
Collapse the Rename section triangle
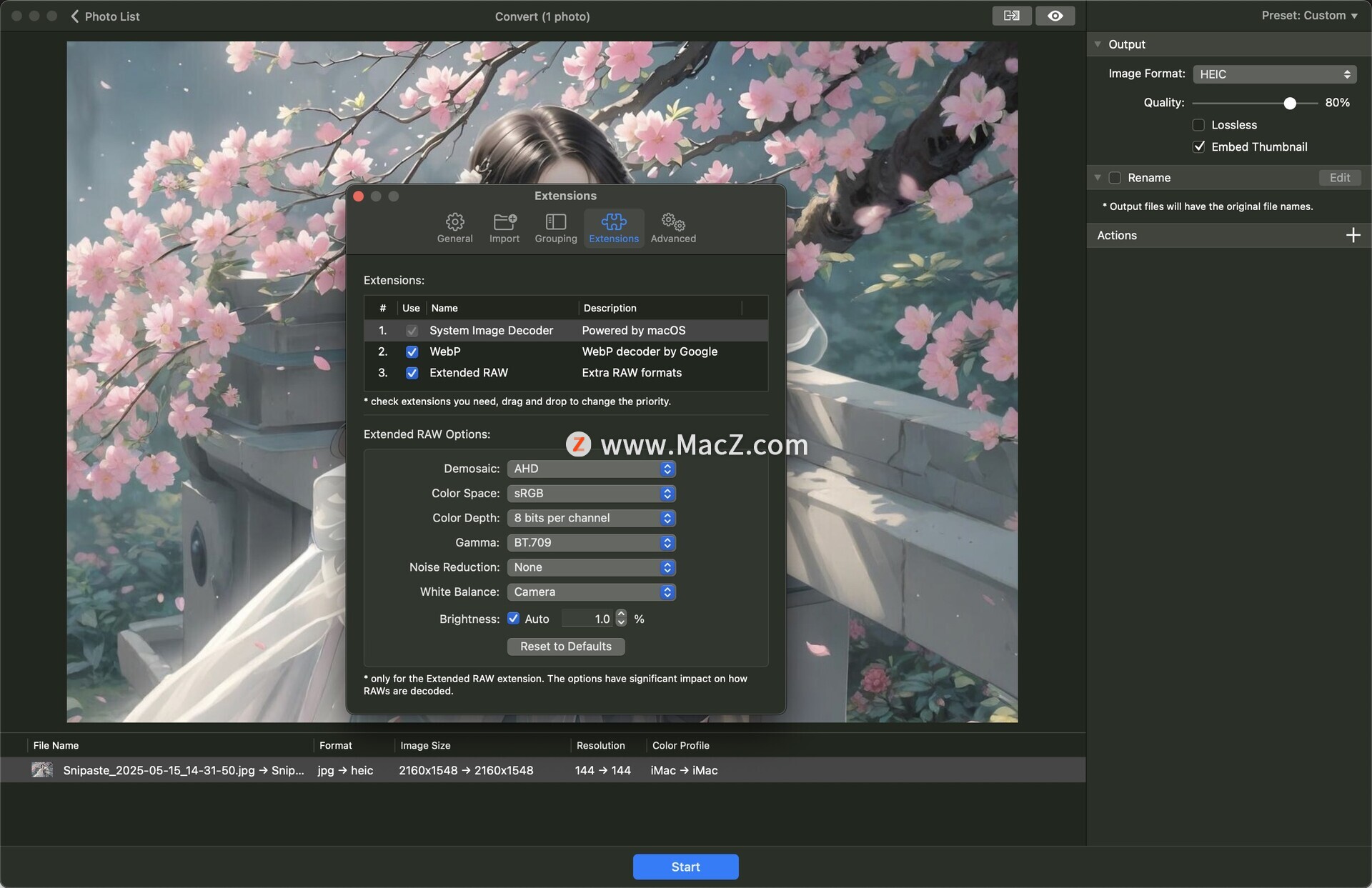coord(1098,178)
